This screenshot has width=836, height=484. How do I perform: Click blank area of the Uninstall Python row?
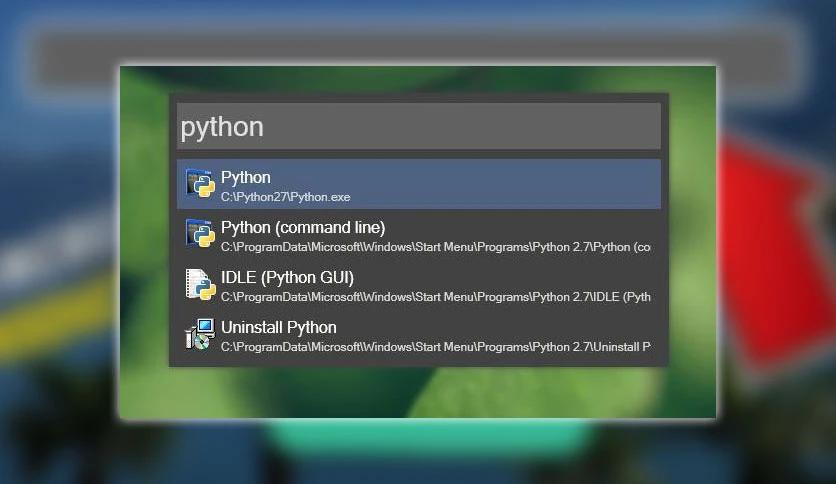496,328
